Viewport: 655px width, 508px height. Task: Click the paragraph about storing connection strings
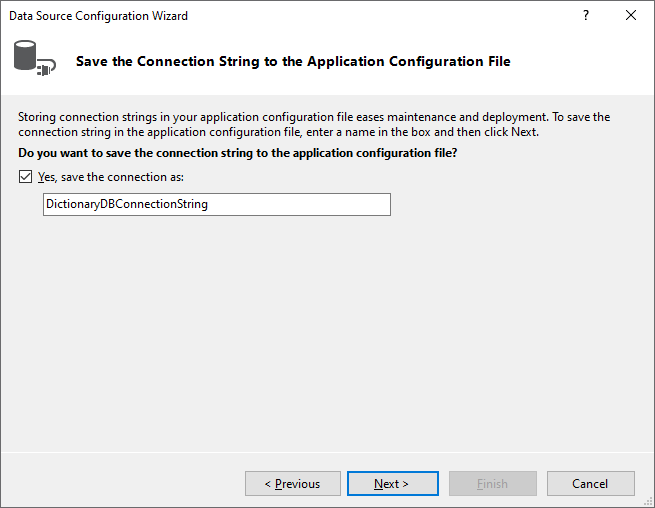[x=314, y=124]
